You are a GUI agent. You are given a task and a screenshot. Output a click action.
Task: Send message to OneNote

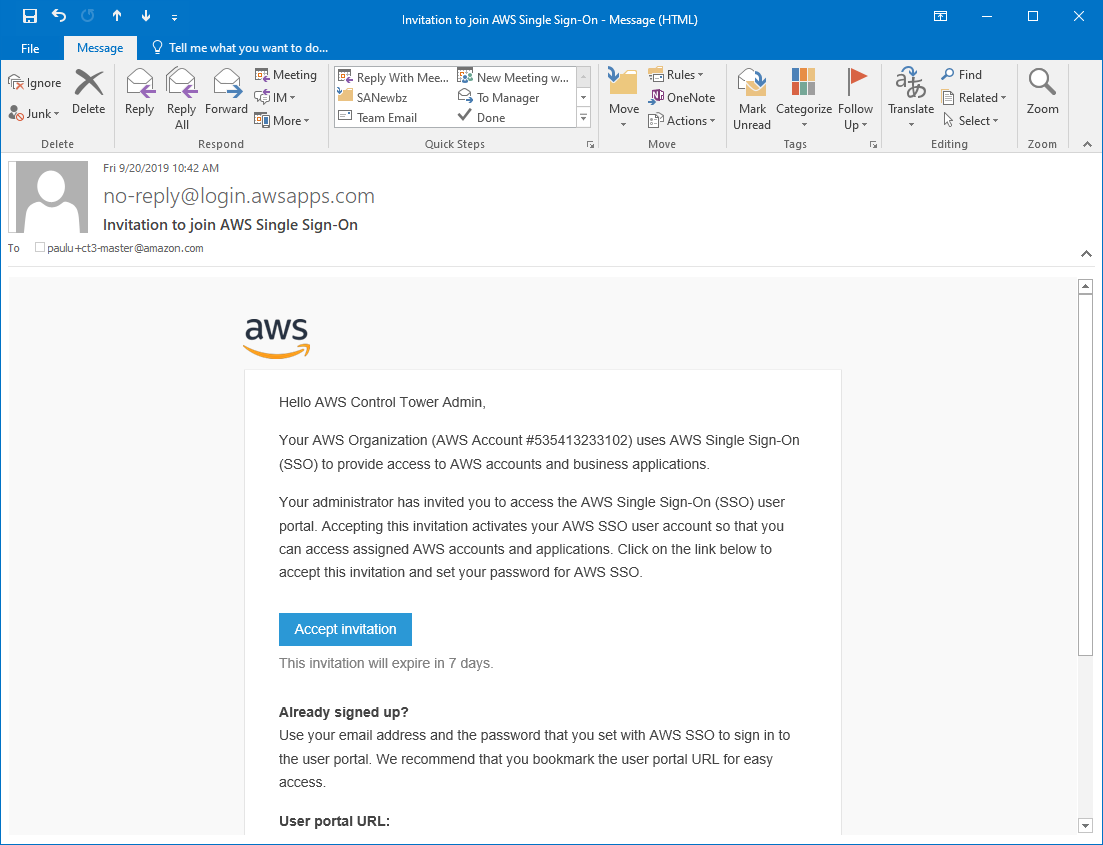[681, 97]
